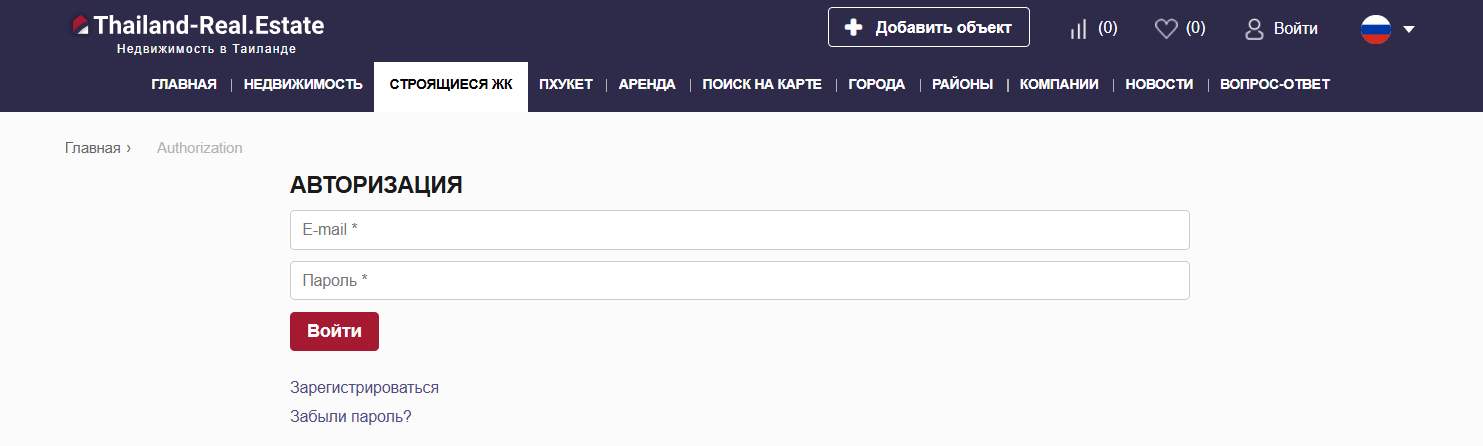Follow the Зарегистрироваться link
The image size is (1483, 446).
364,388
